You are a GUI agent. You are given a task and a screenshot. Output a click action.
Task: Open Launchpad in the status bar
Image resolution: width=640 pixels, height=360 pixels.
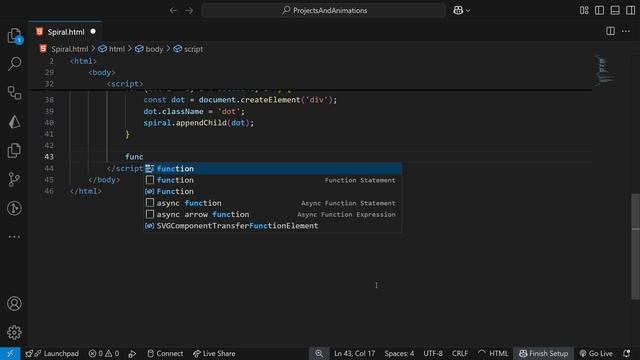click(52, 353)
